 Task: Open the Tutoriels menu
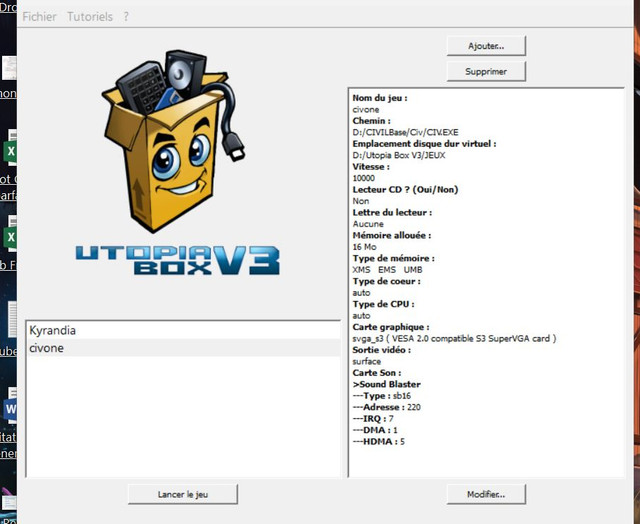tap(90, 17)
